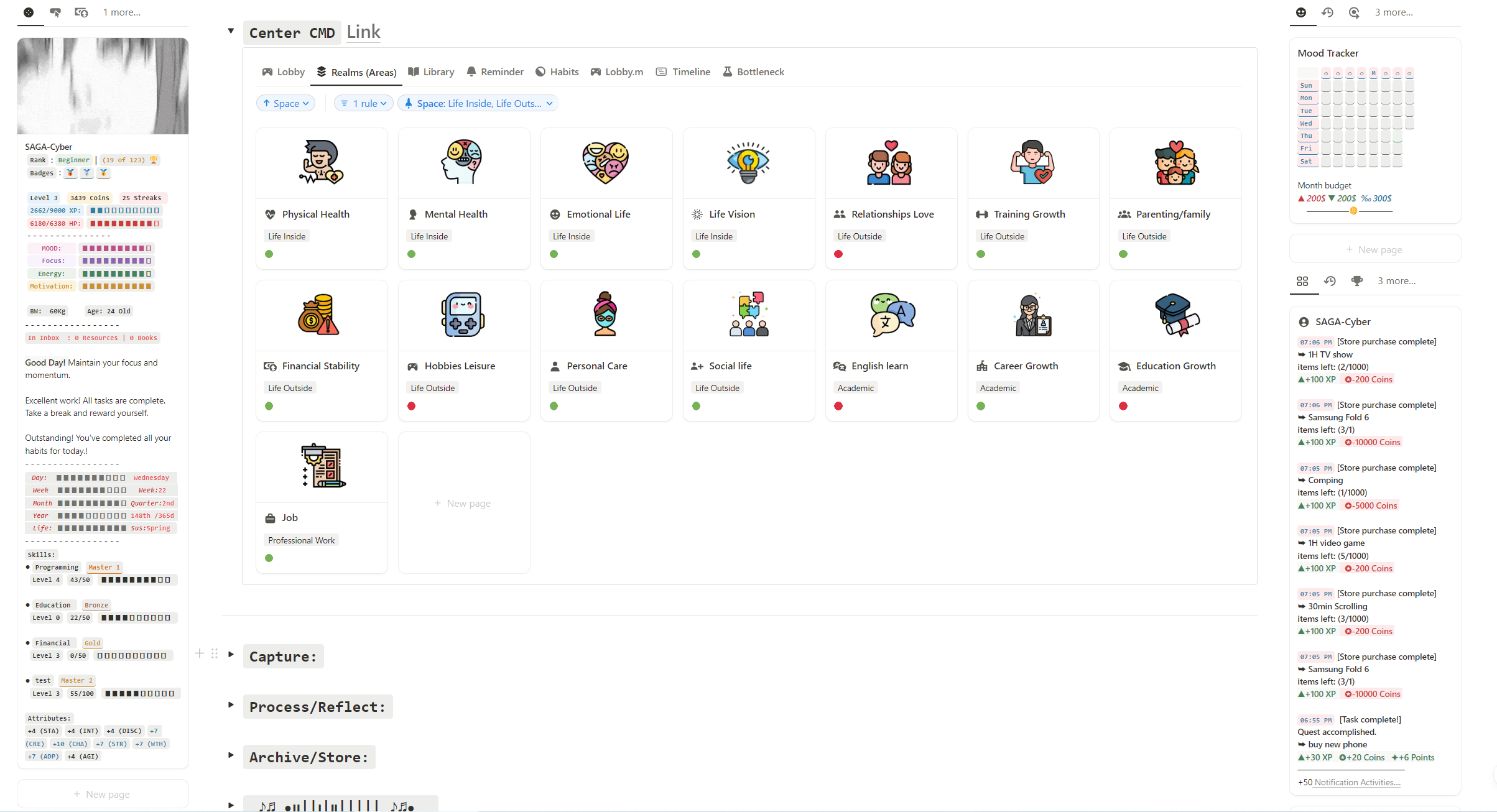Click the Life Vision lightbulb eye icon
Image resolution: width=1497 pixels, height=812 pixels.
coord(748,162)
